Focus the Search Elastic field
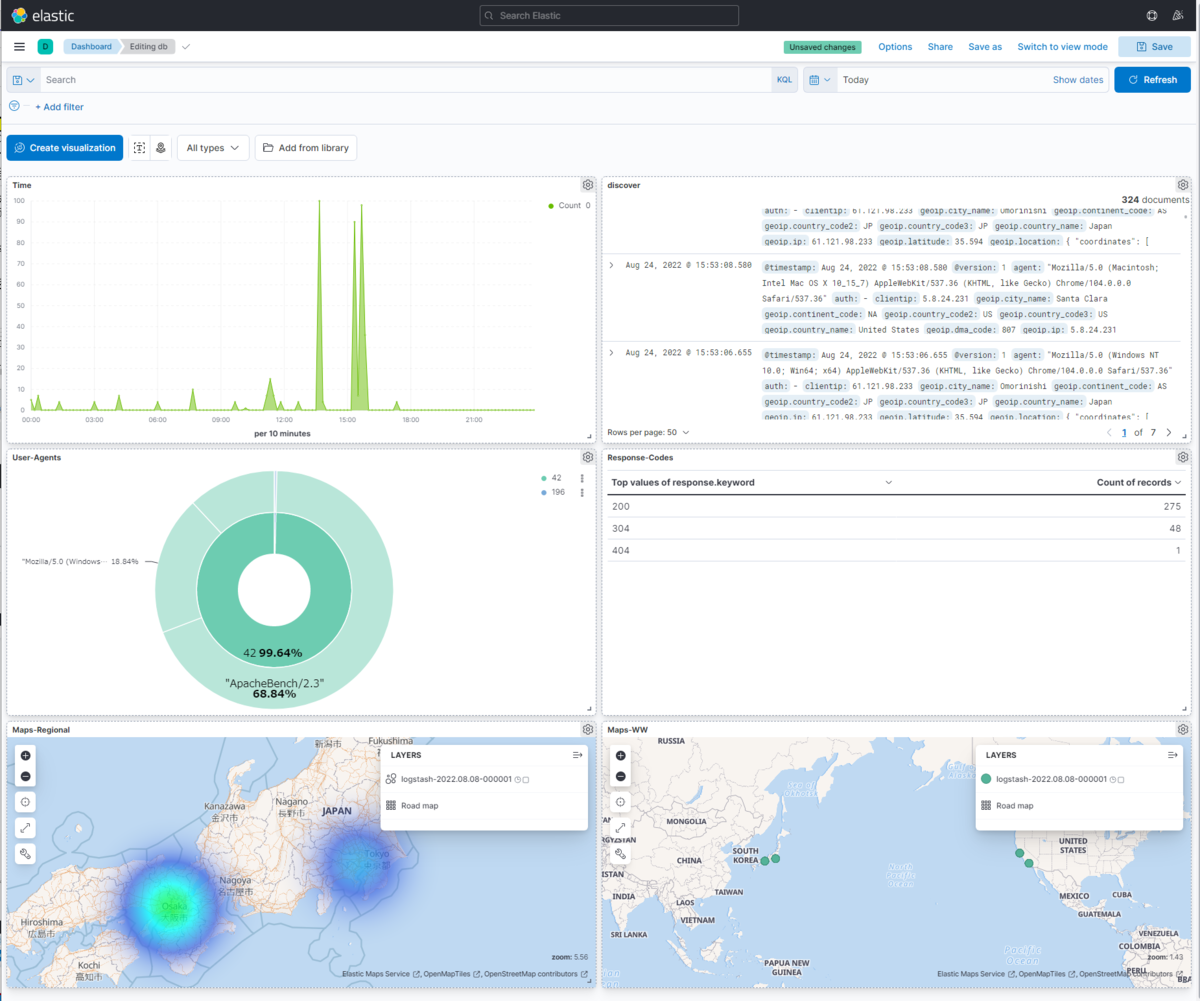This screenshot has height=1001, width=1200. pyautogui.click(x=609, y=16)
